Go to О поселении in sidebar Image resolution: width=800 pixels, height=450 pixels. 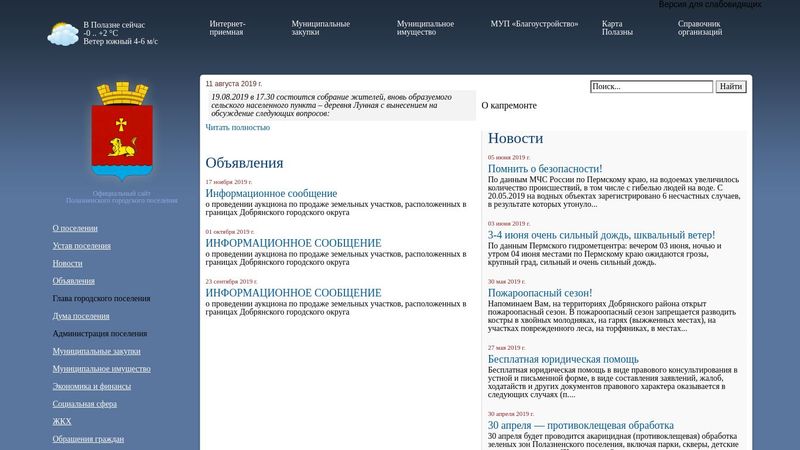(x=75, y=228)
